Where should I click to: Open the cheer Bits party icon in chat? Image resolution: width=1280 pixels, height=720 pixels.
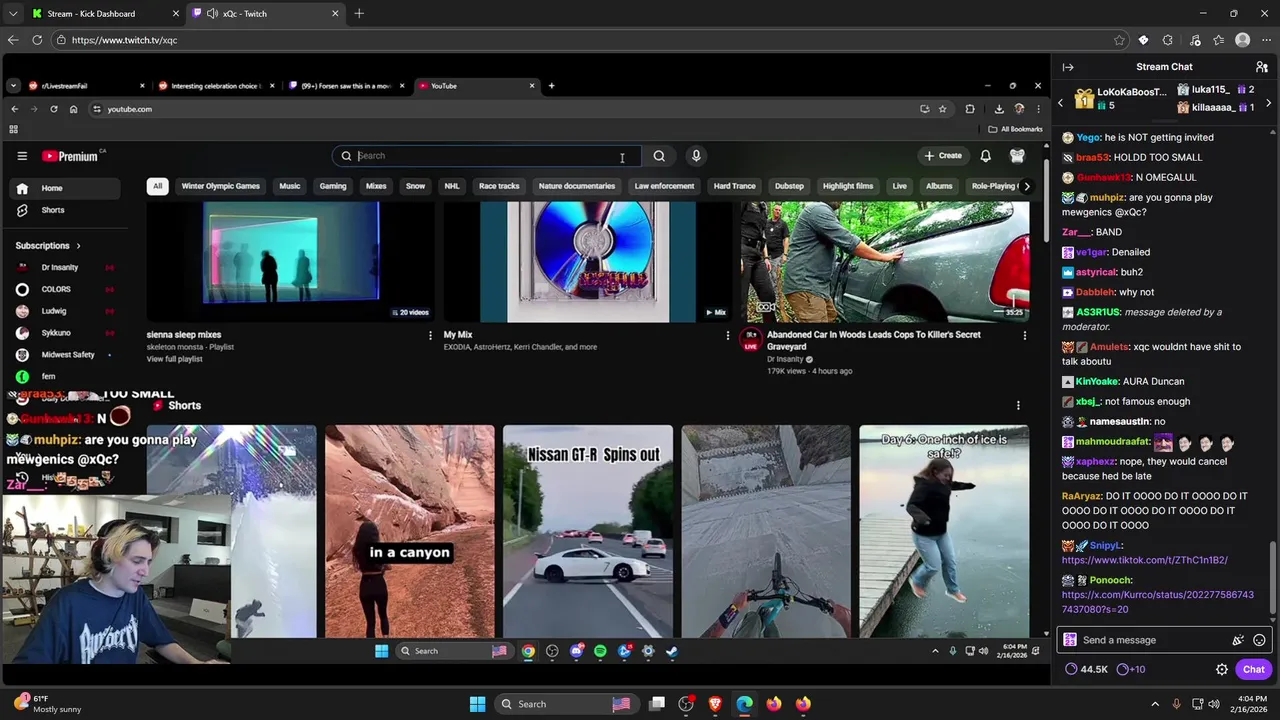1238,640
